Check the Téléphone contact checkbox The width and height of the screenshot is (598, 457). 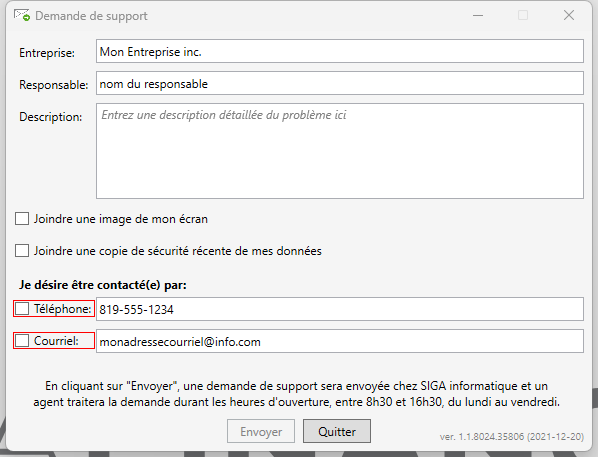point(22,309)
